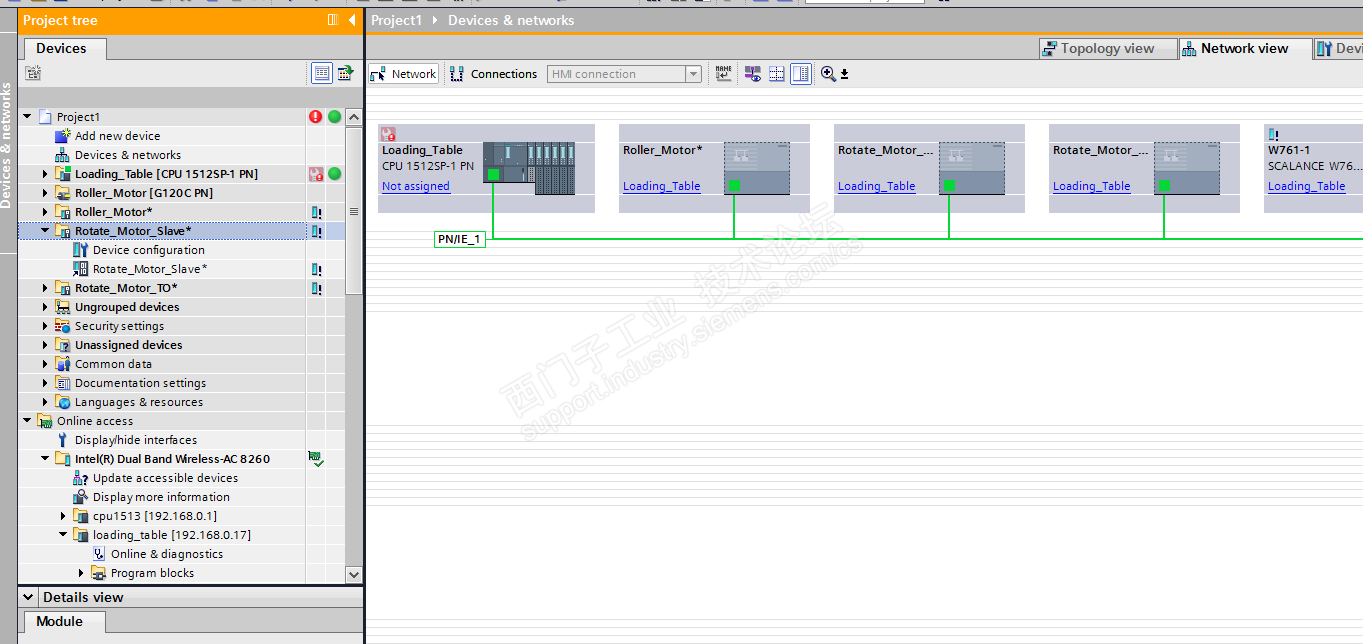The image size is (1363, 644).
Task: Click Languages & resources globe icon
Action: (x=63, y=402)
